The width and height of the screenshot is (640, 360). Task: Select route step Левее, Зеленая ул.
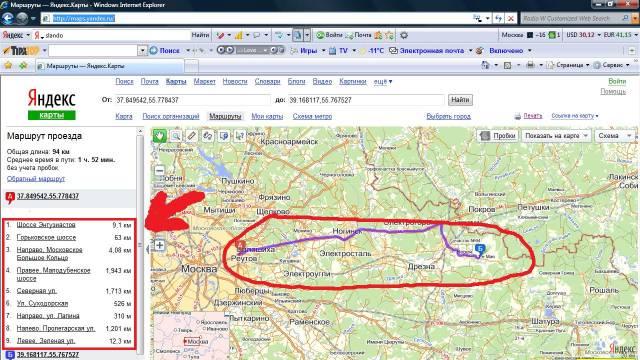46,340
